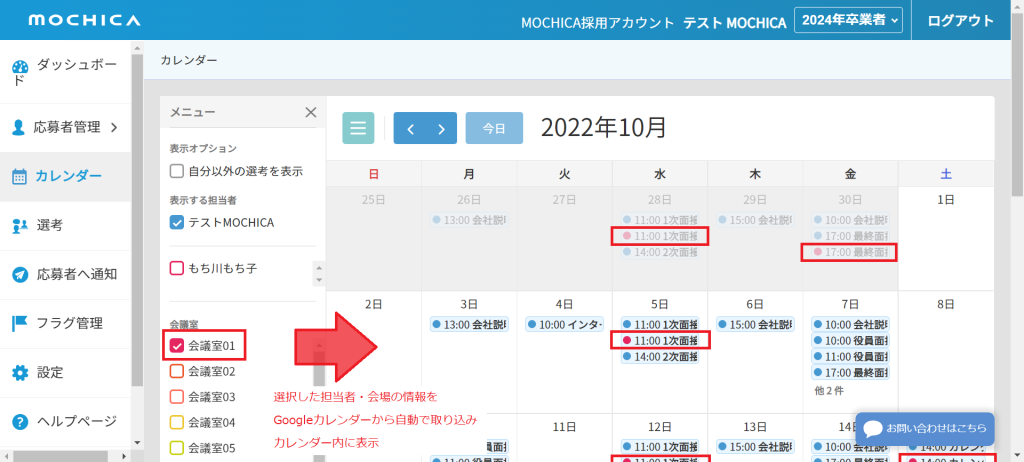Check the 会議室02 checkbox
Screen dimensions: 1024x462
(x=177, y=371)
